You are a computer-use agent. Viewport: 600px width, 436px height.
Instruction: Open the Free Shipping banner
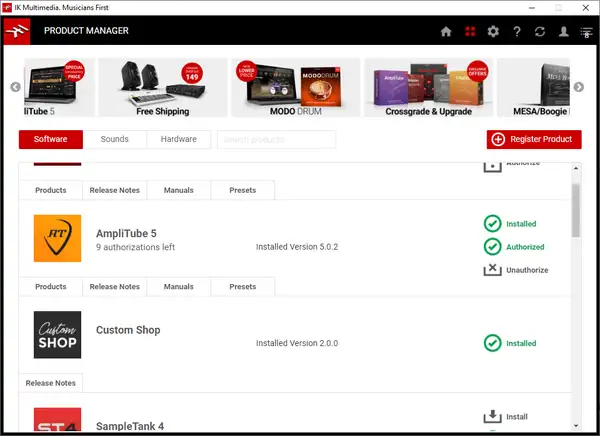tap(163, 88)
